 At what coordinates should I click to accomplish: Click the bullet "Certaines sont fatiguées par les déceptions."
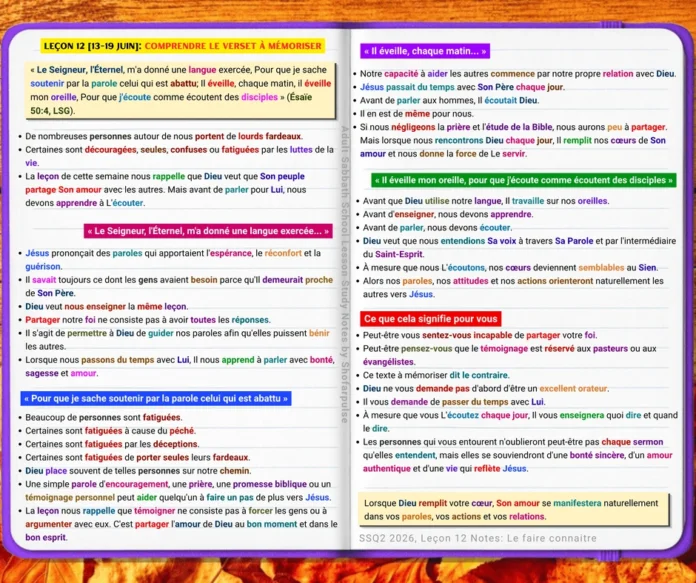coord(112,444)
